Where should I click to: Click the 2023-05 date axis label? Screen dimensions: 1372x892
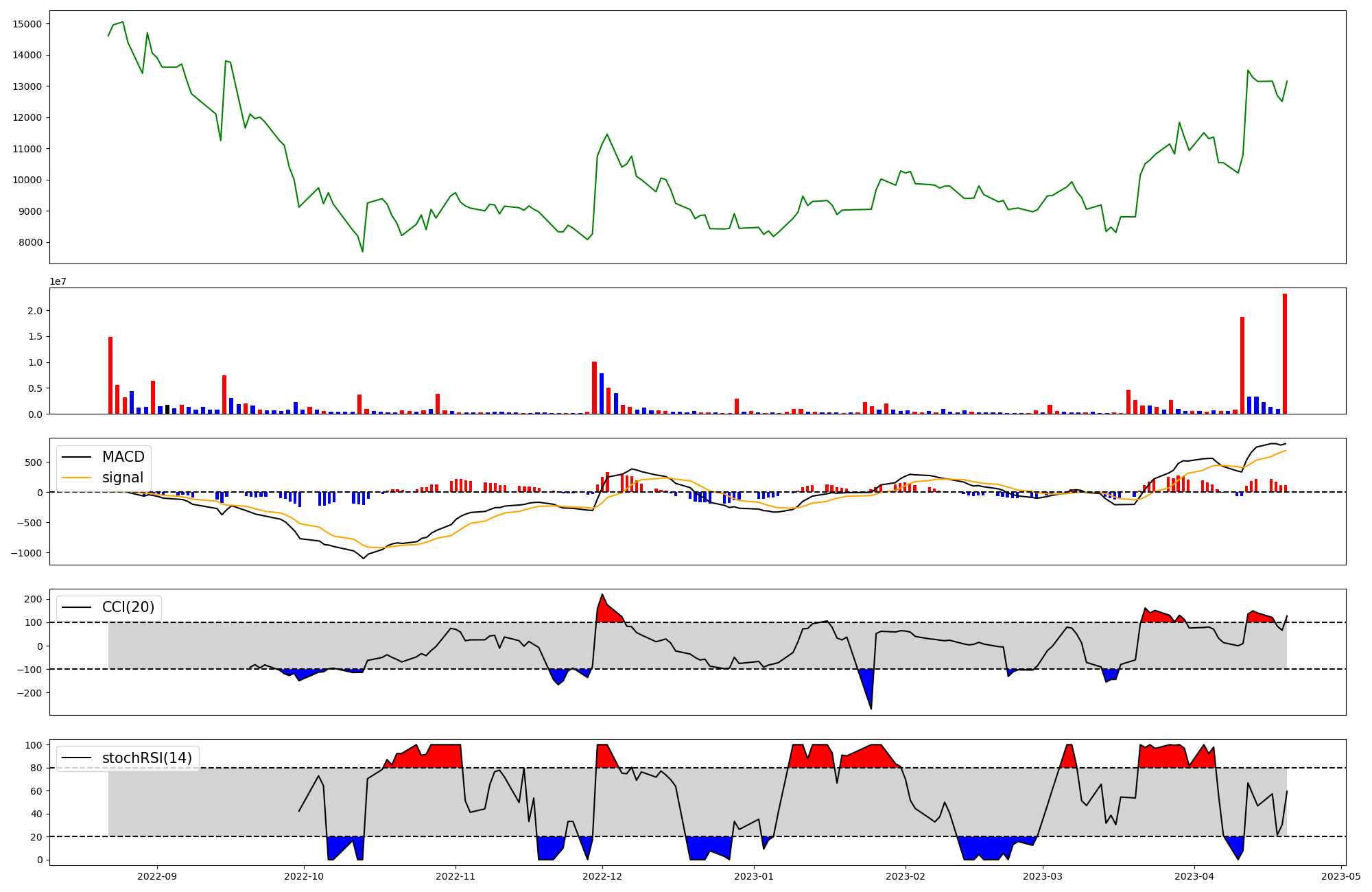(x=1341, y=876)
